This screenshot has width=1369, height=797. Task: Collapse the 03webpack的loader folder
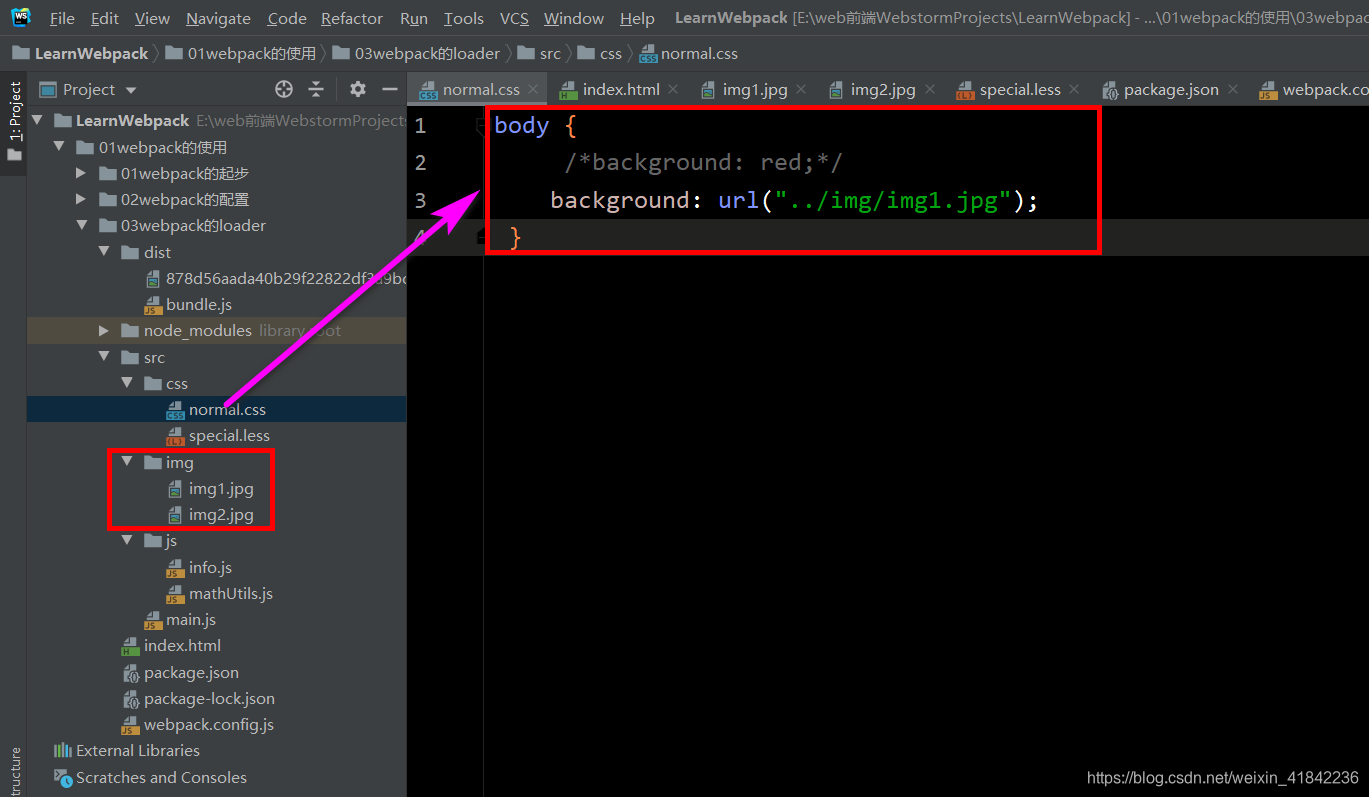coord(82,225)
